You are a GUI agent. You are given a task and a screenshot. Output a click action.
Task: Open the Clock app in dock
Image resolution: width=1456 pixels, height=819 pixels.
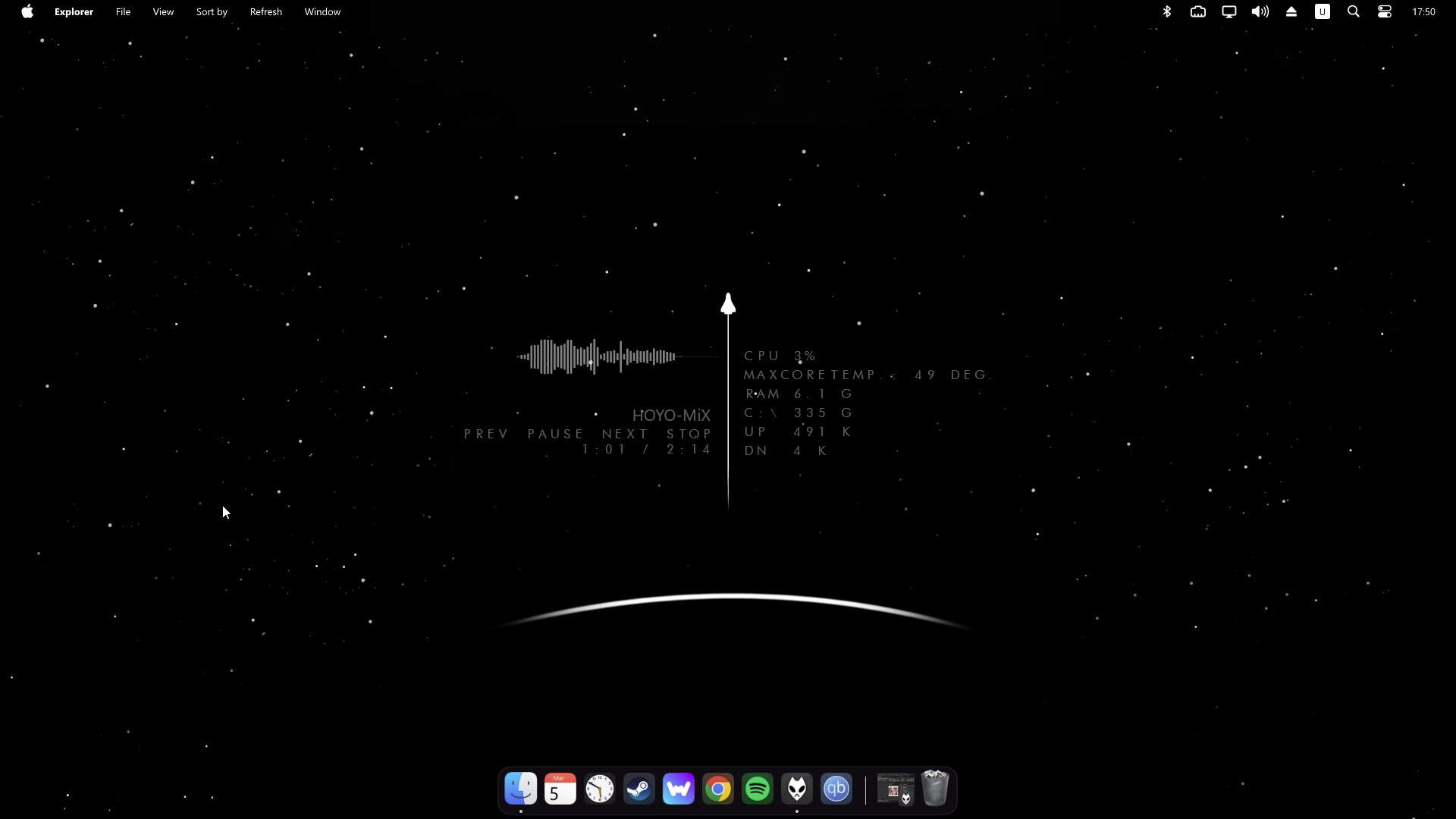click(600, 789)
